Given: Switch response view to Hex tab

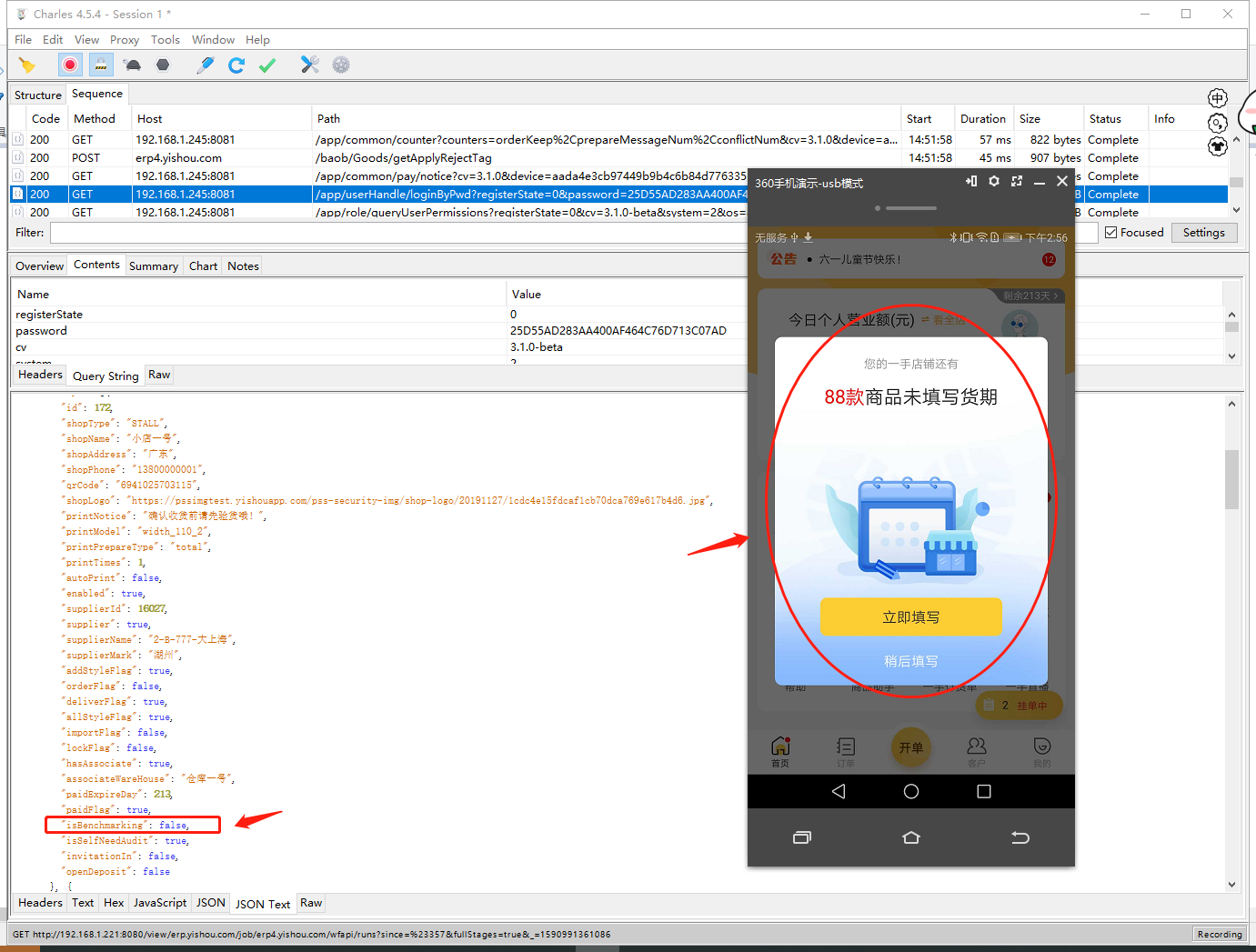Looking at the screenshot, I should pos(114,903).
